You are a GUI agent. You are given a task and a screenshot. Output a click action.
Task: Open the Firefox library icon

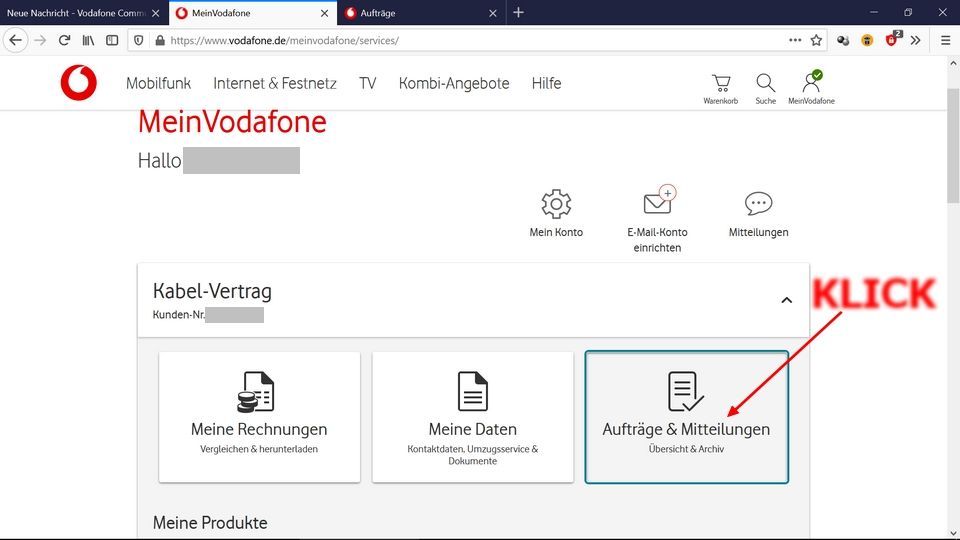pyautogui.click(x=88, y=40)
